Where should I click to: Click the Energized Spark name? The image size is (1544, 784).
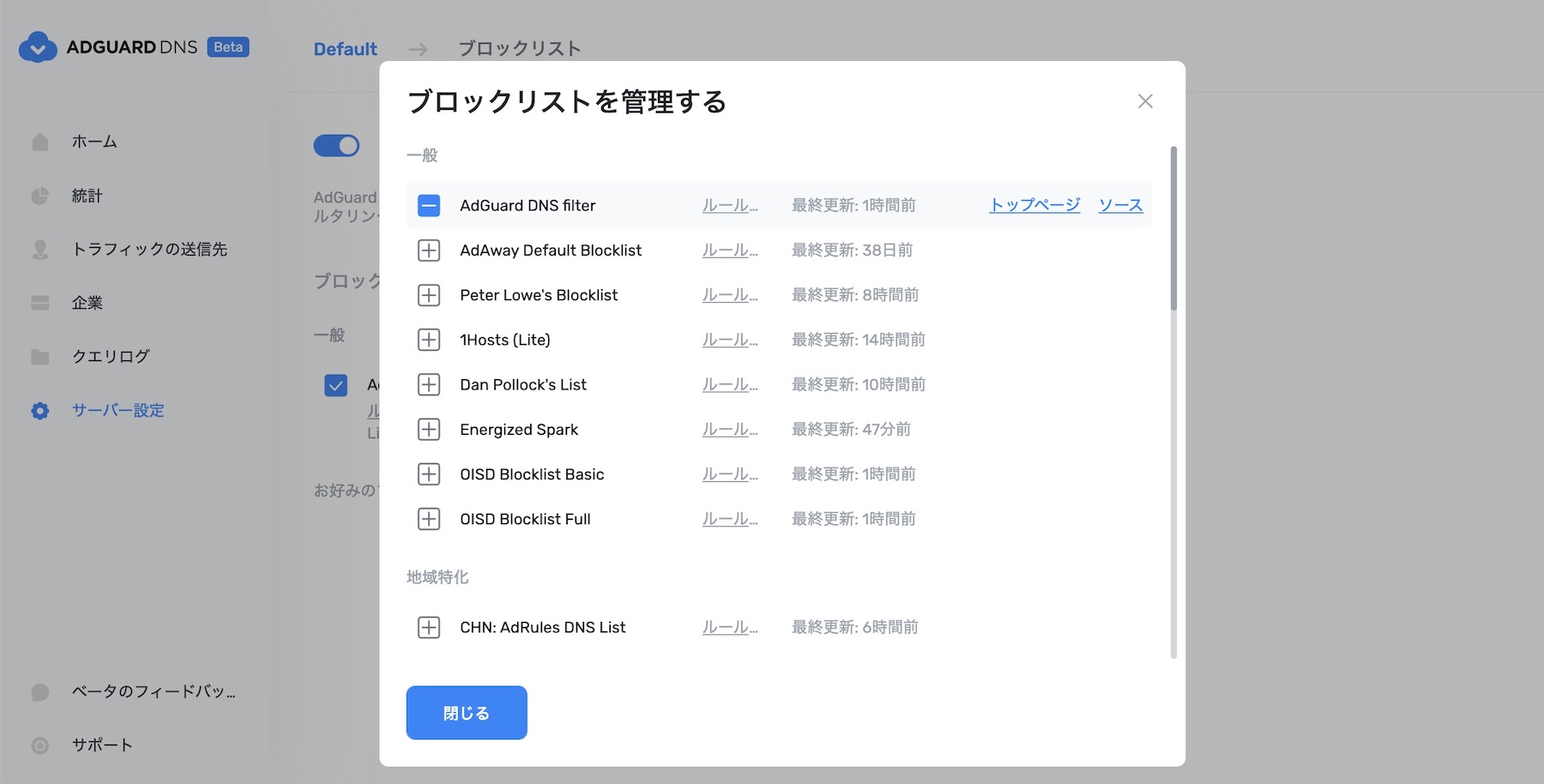tap(519, 429)
